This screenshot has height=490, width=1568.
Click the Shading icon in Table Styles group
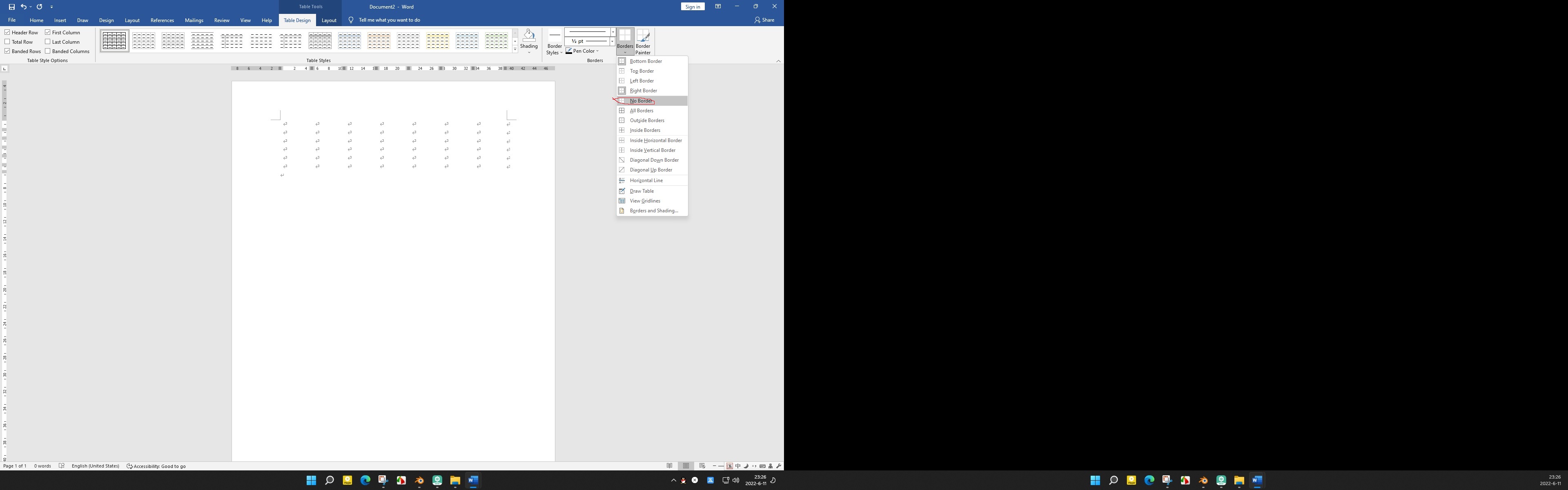tap(529, 35)
